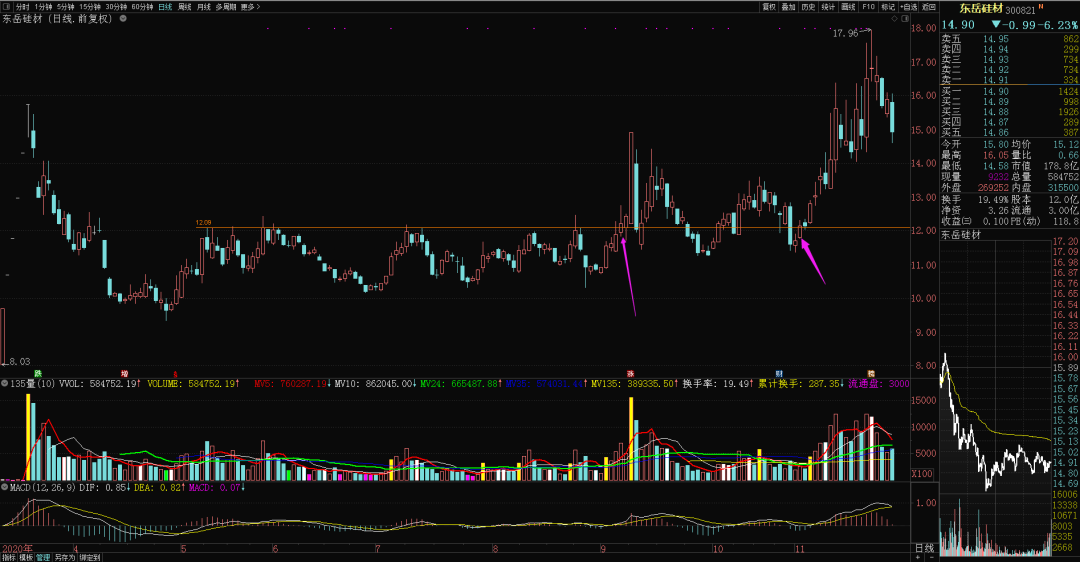This screenshot has height=562, width=1080.
Task: Click stock code 300821
Action: (x=1021, y=10)
